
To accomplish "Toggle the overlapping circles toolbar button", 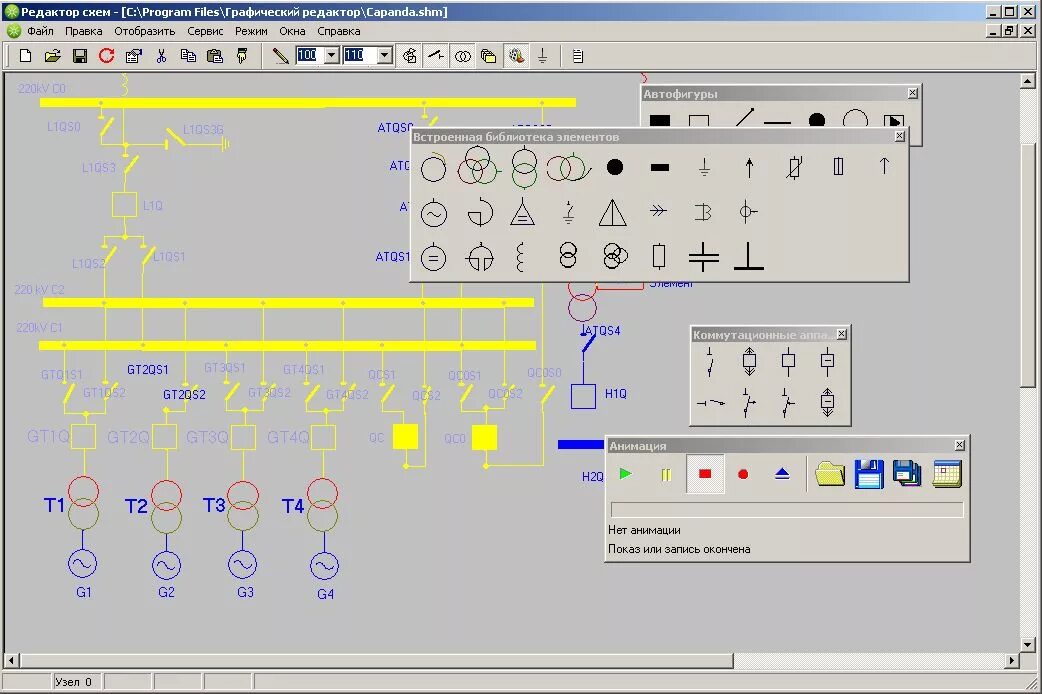I will point(462,56).
